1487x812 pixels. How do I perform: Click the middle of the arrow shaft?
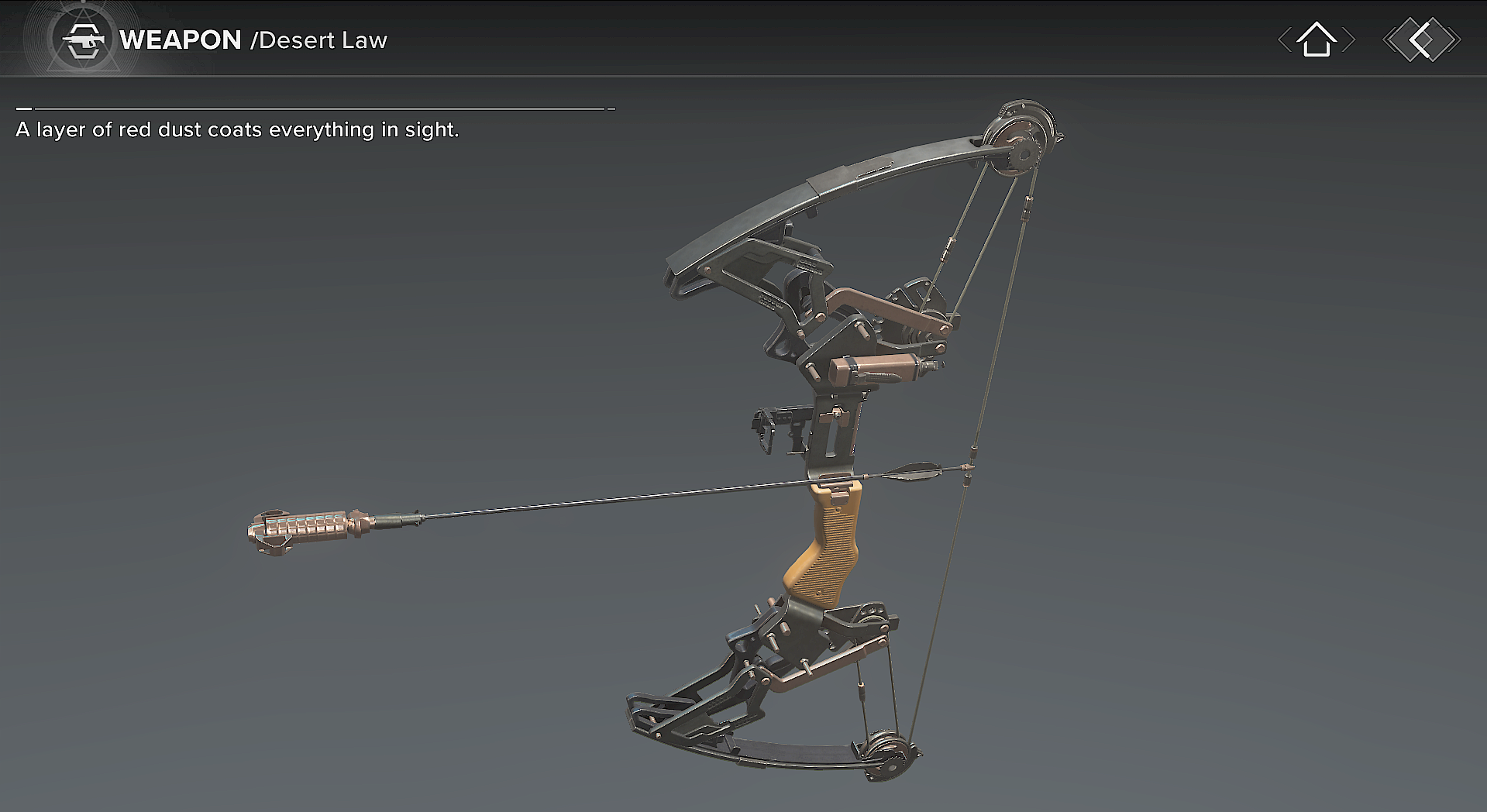click(x=620, y=496)
